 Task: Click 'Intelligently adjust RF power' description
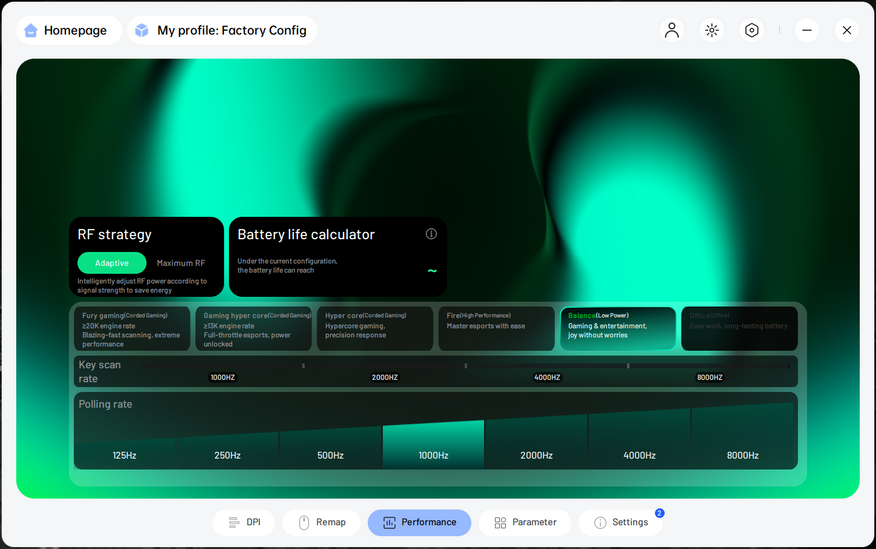tap(142, 285)
